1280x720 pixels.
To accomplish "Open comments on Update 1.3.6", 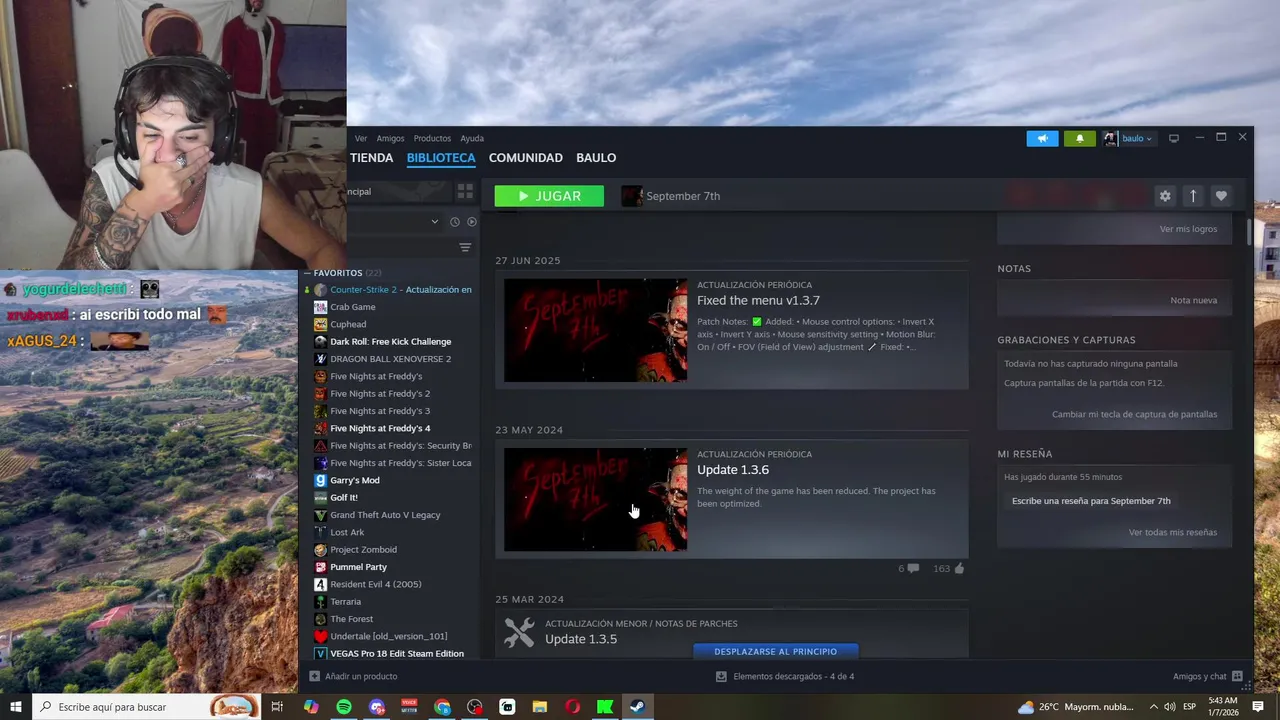I will [x=908, y=568].
